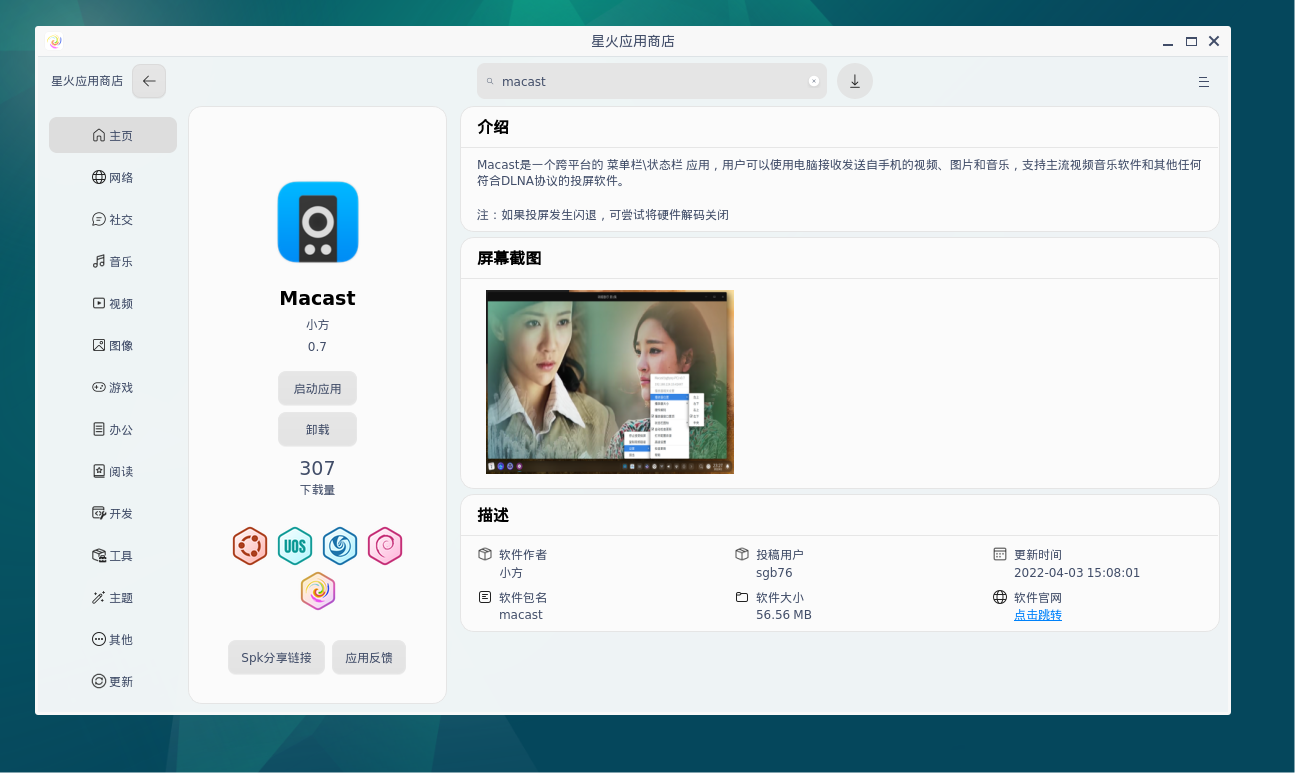Click the Ubuntu distro badge icon
The image size is (1295, 773).
click(x=250, y=546)
